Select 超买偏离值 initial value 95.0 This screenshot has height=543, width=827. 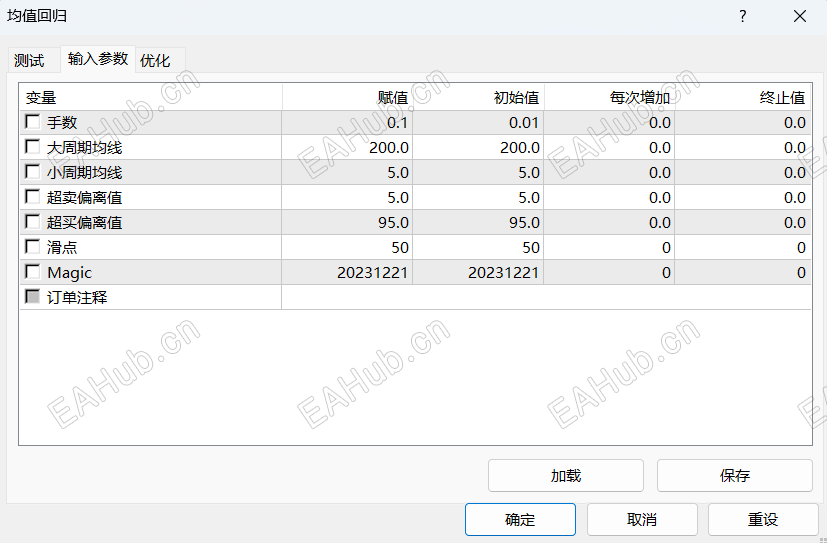(x=478, y=222)
